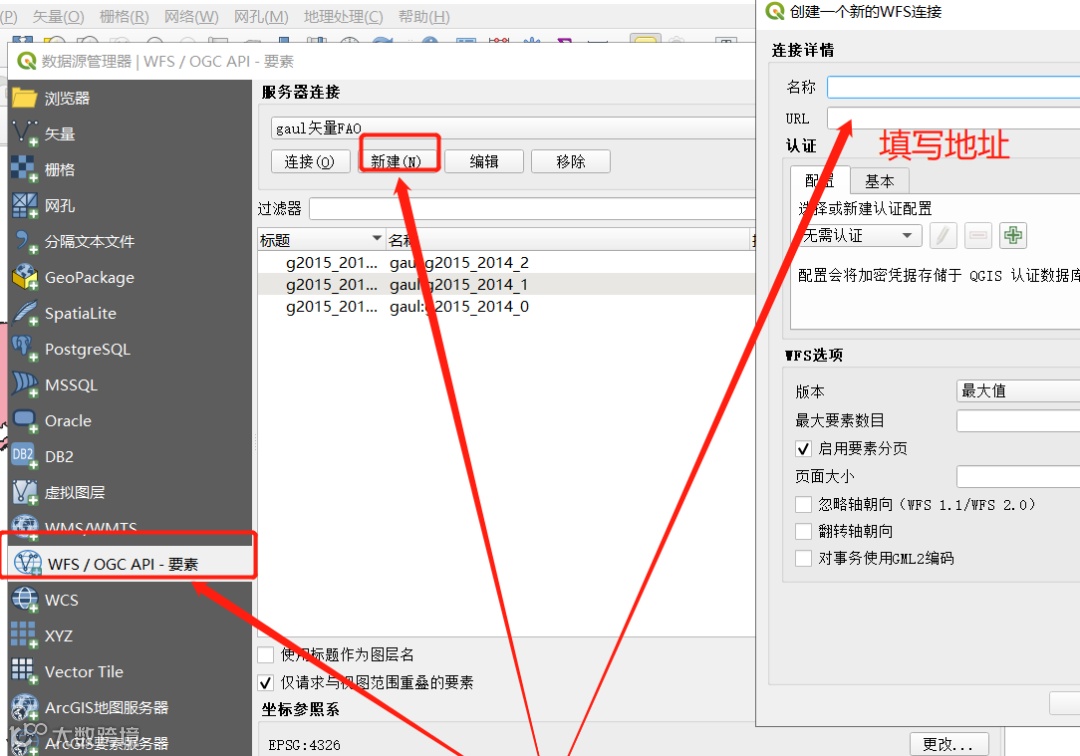Open the 网孔(M) menu
Viewport: 1080px width, 756px height.
[261, 17]
